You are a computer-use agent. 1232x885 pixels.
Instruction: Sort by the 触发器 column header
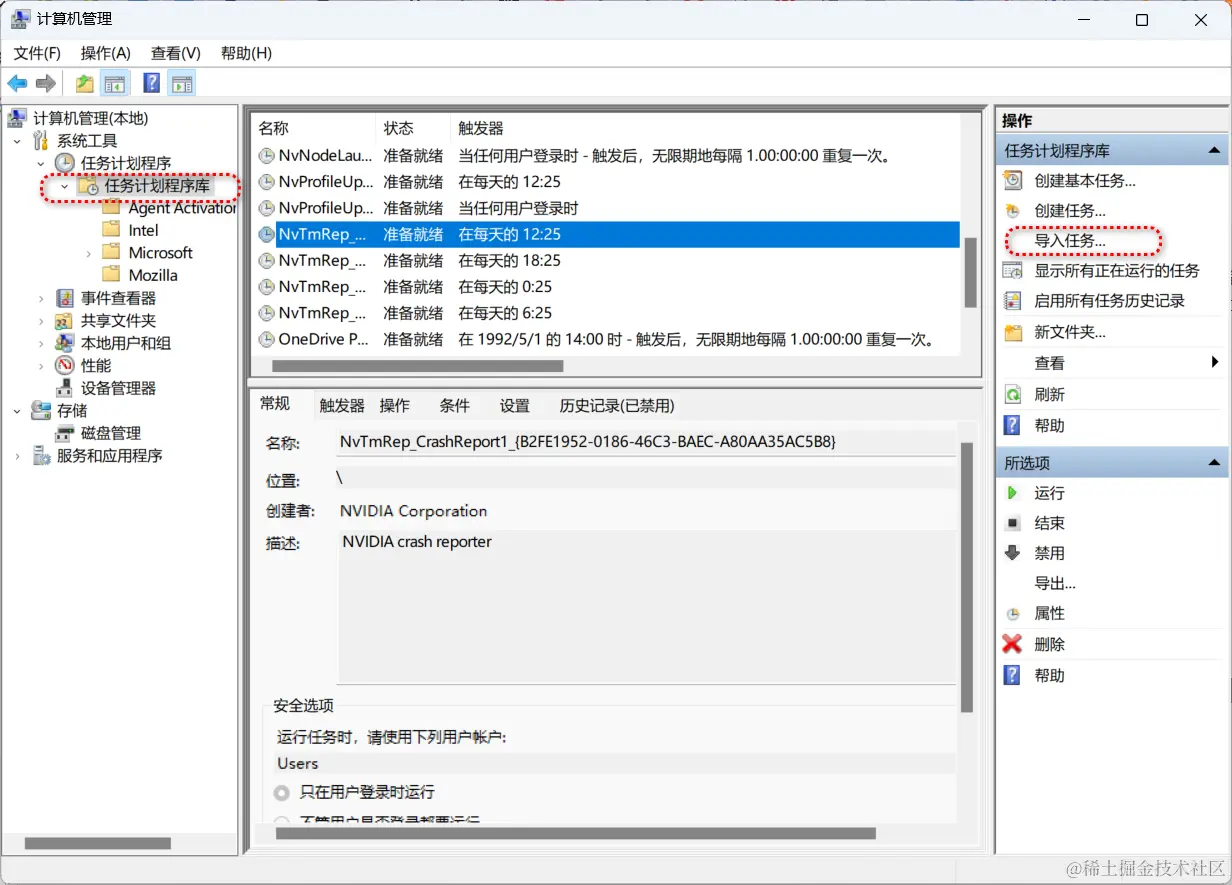point(704,128)
